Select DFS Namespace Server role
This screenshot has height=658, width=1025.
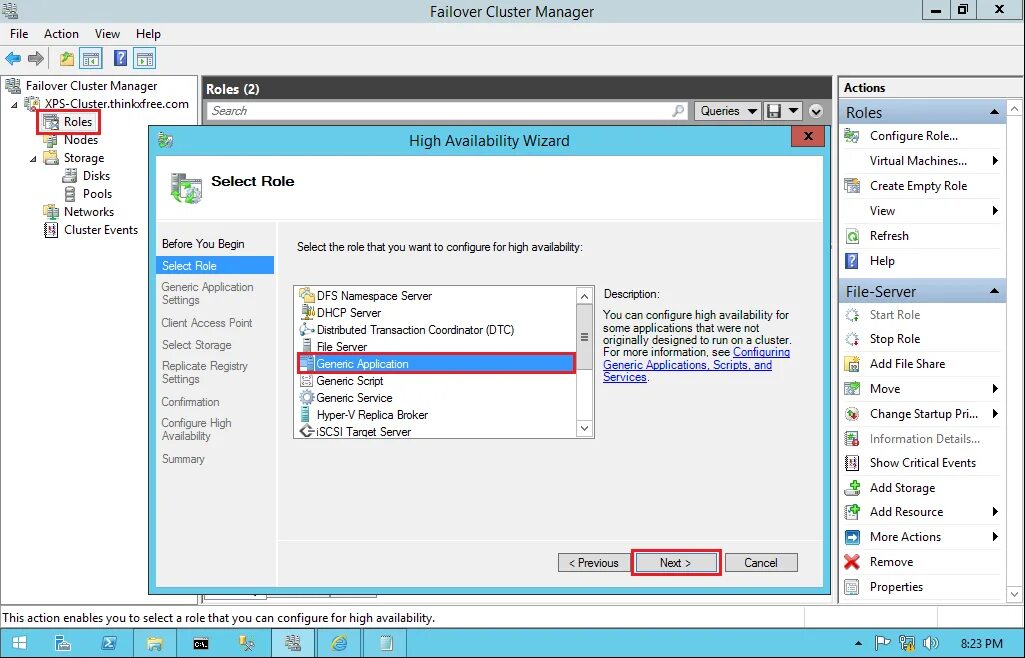point(374,296)
